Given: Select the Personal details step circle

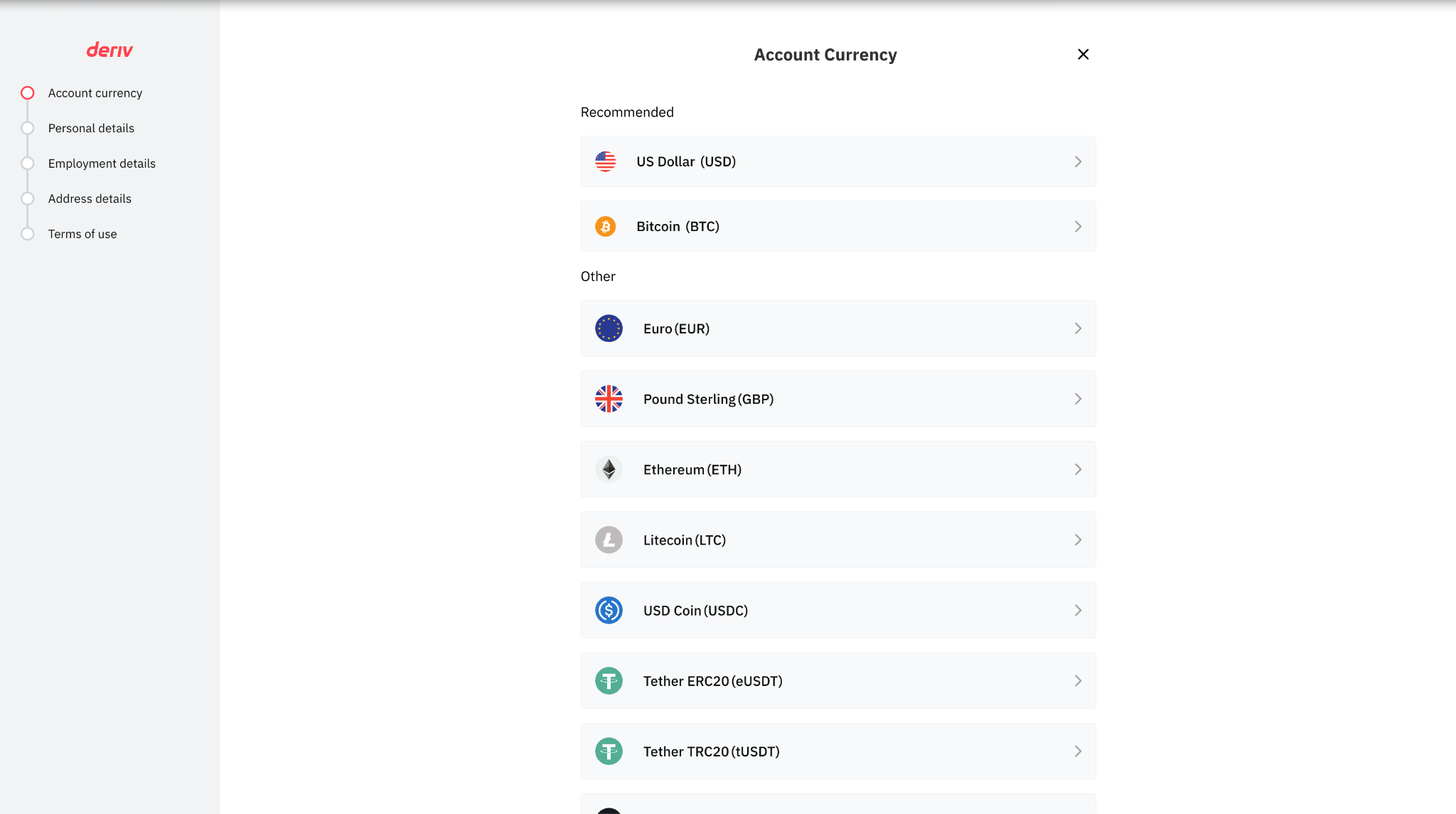Looking at the screenshot, I should pyautogui.click(x=27, y=128).
